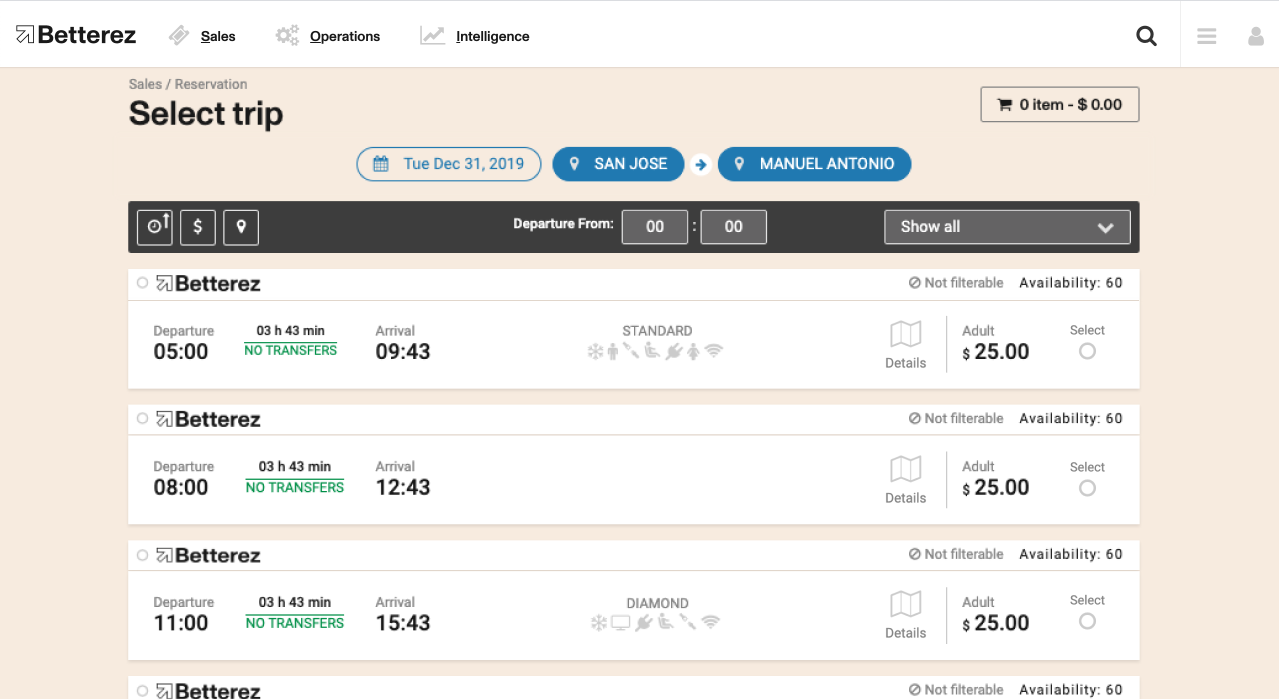Open search using the magnifier icon

click(1146, 35)
